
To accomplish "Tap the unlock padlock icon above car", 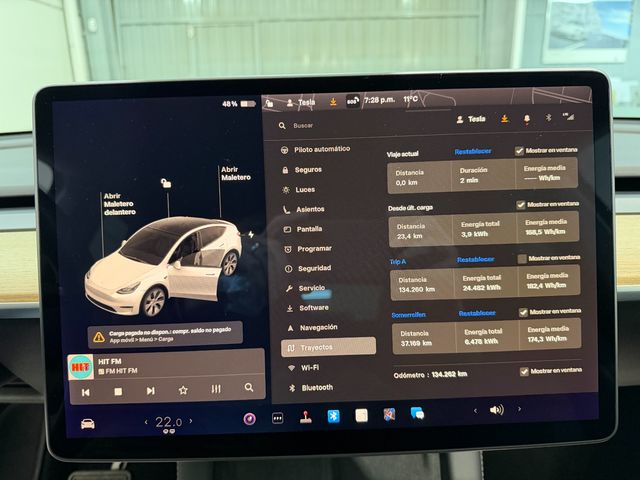I will coord(166,183).
